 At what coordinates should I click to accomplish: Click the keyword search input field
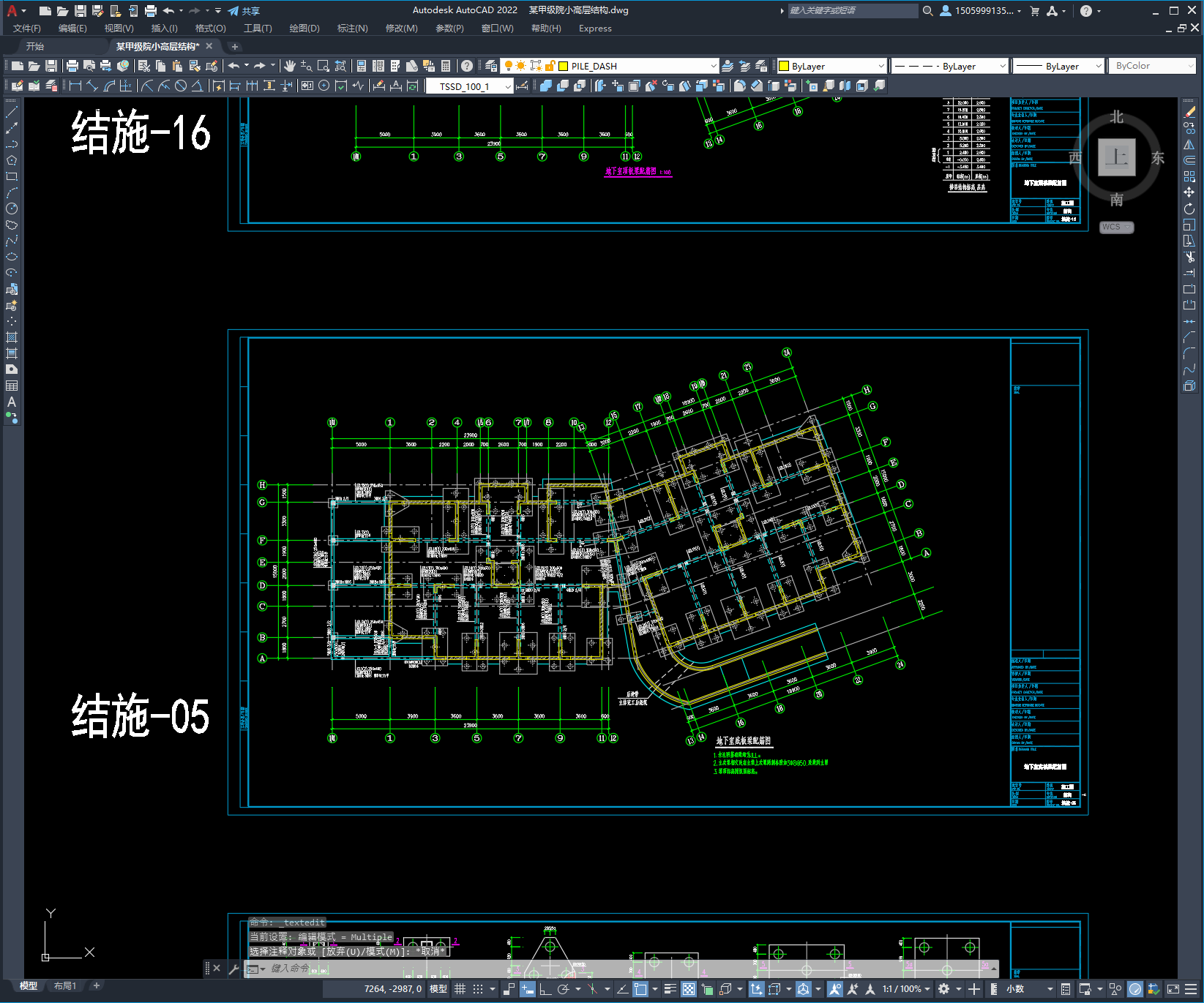pos(853,11)
